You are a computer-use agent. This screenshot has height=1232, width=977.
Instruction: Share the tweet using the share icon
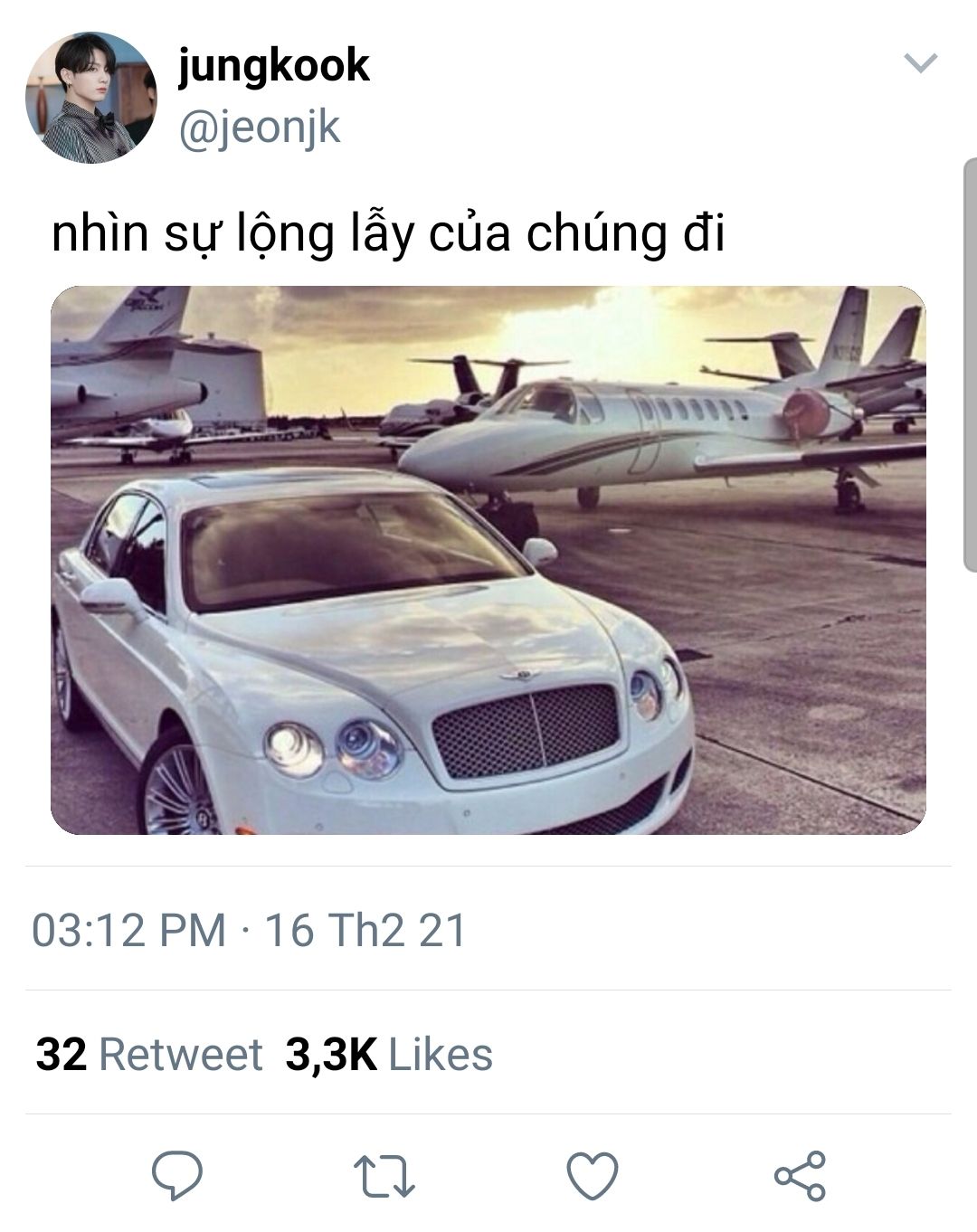(800, 1176)
